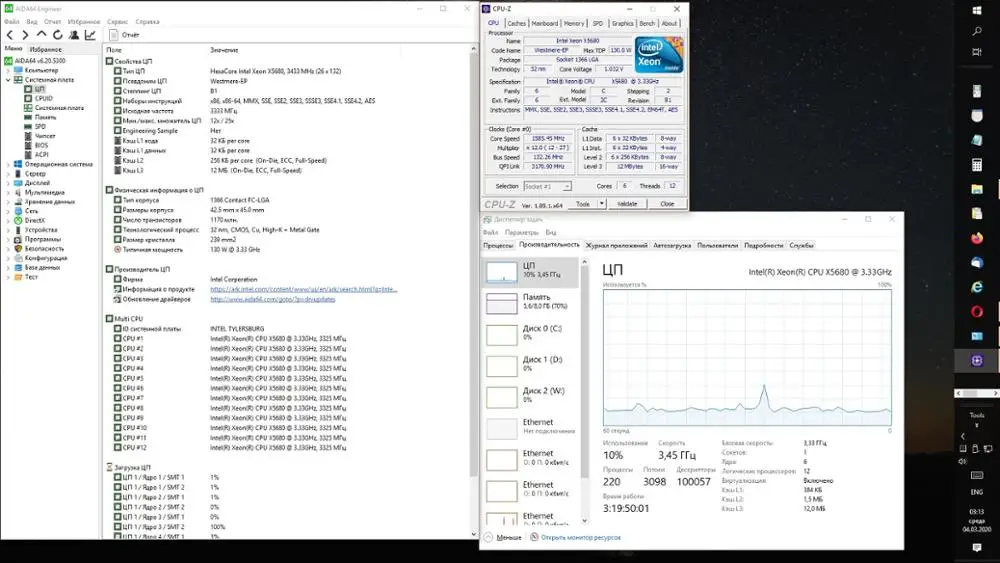The image size is (1000, 563).
Task: Click the AIDA64 details vertical scrollbar
Action: [x=474, y=265]
